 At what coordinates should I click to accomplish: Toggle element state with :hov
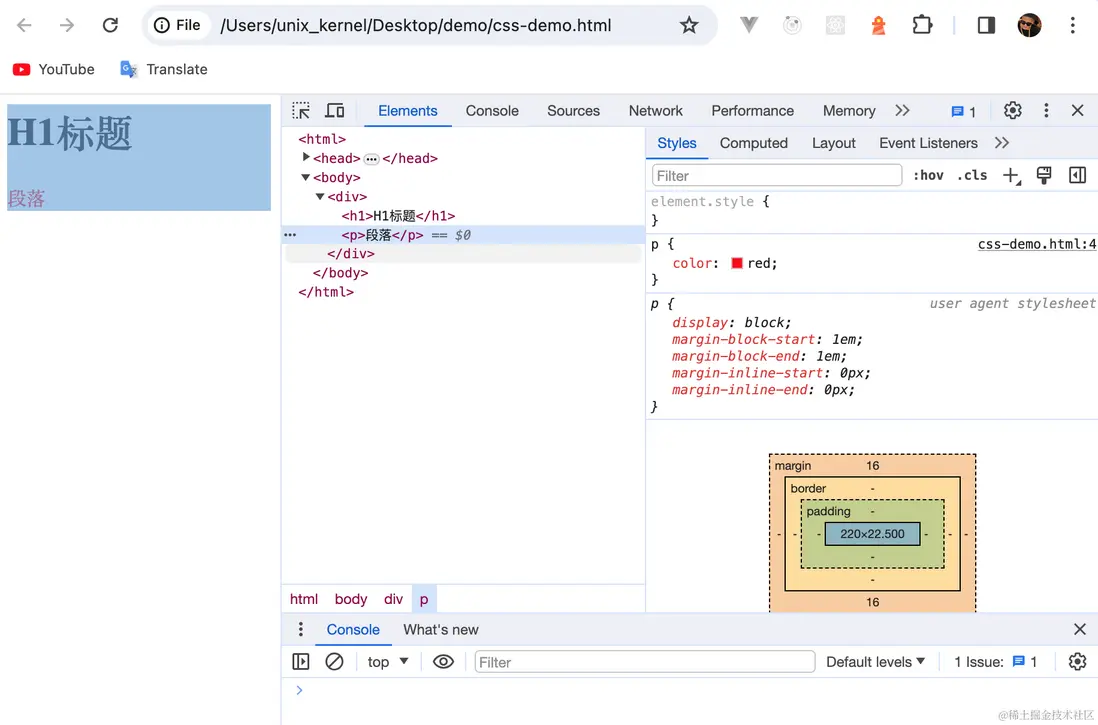pos(928,176)
